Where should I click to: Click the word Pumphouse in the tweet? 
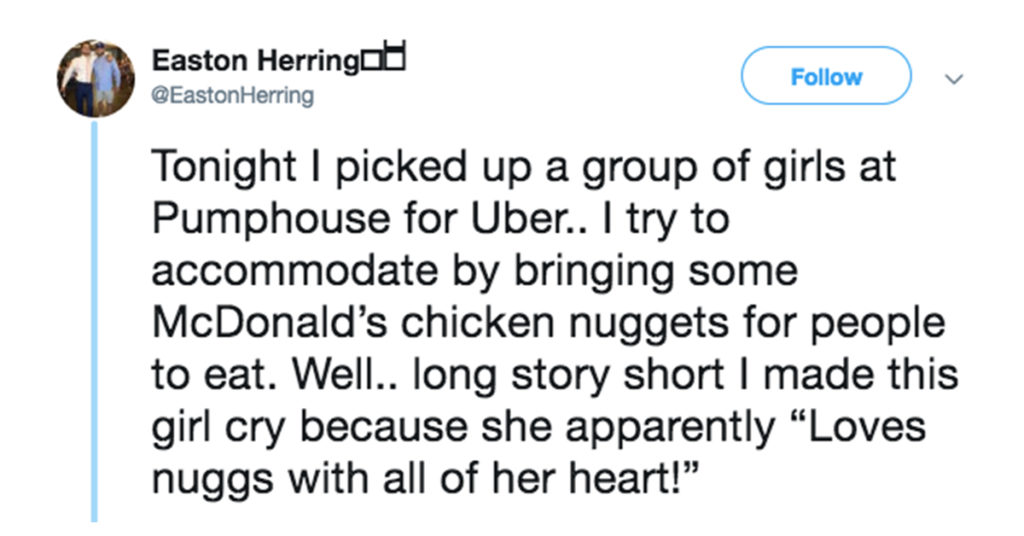[271, 219]
